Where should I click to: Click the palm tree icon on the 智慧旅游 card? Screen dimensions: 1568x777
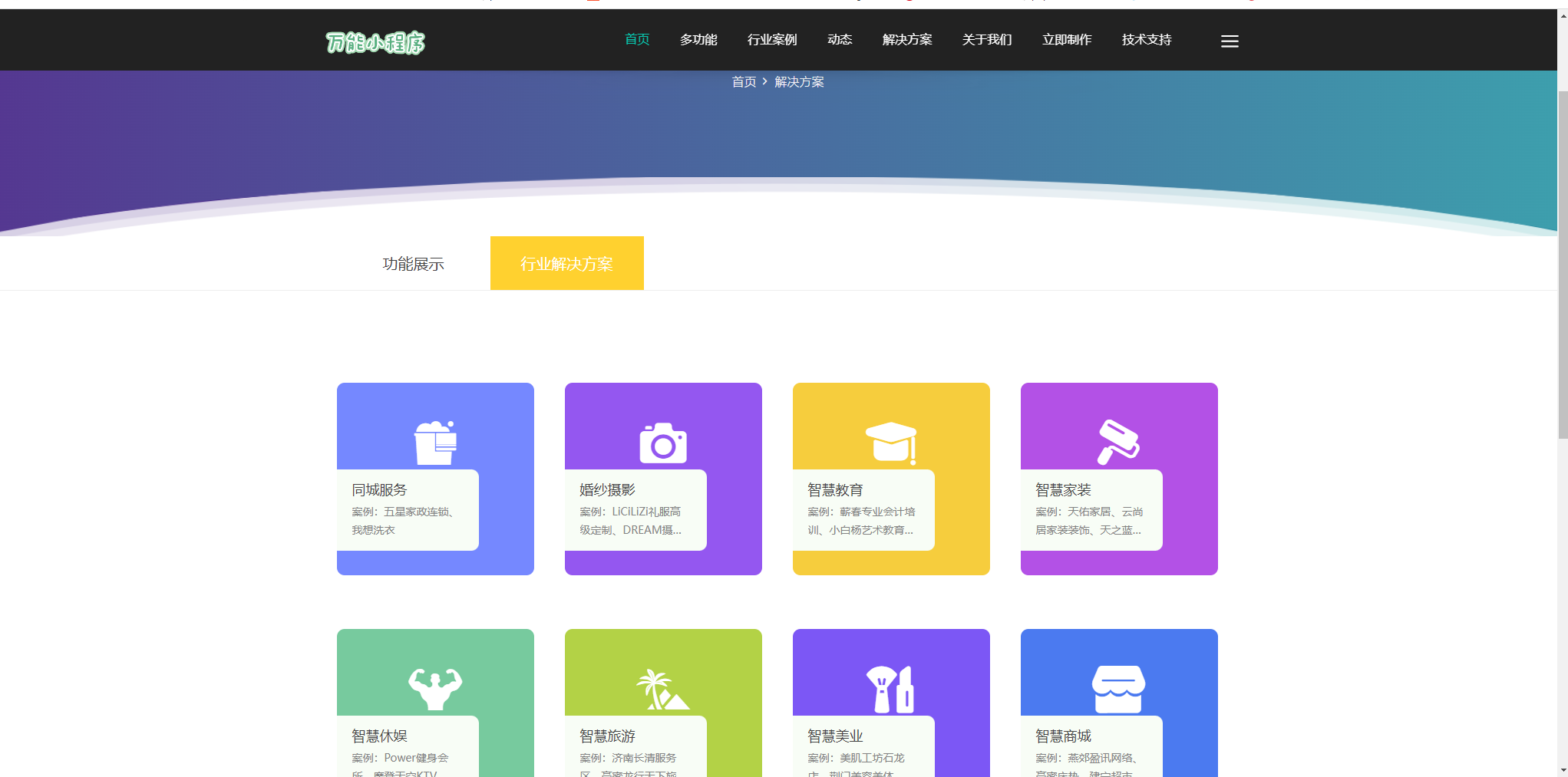tap(662, 689)
